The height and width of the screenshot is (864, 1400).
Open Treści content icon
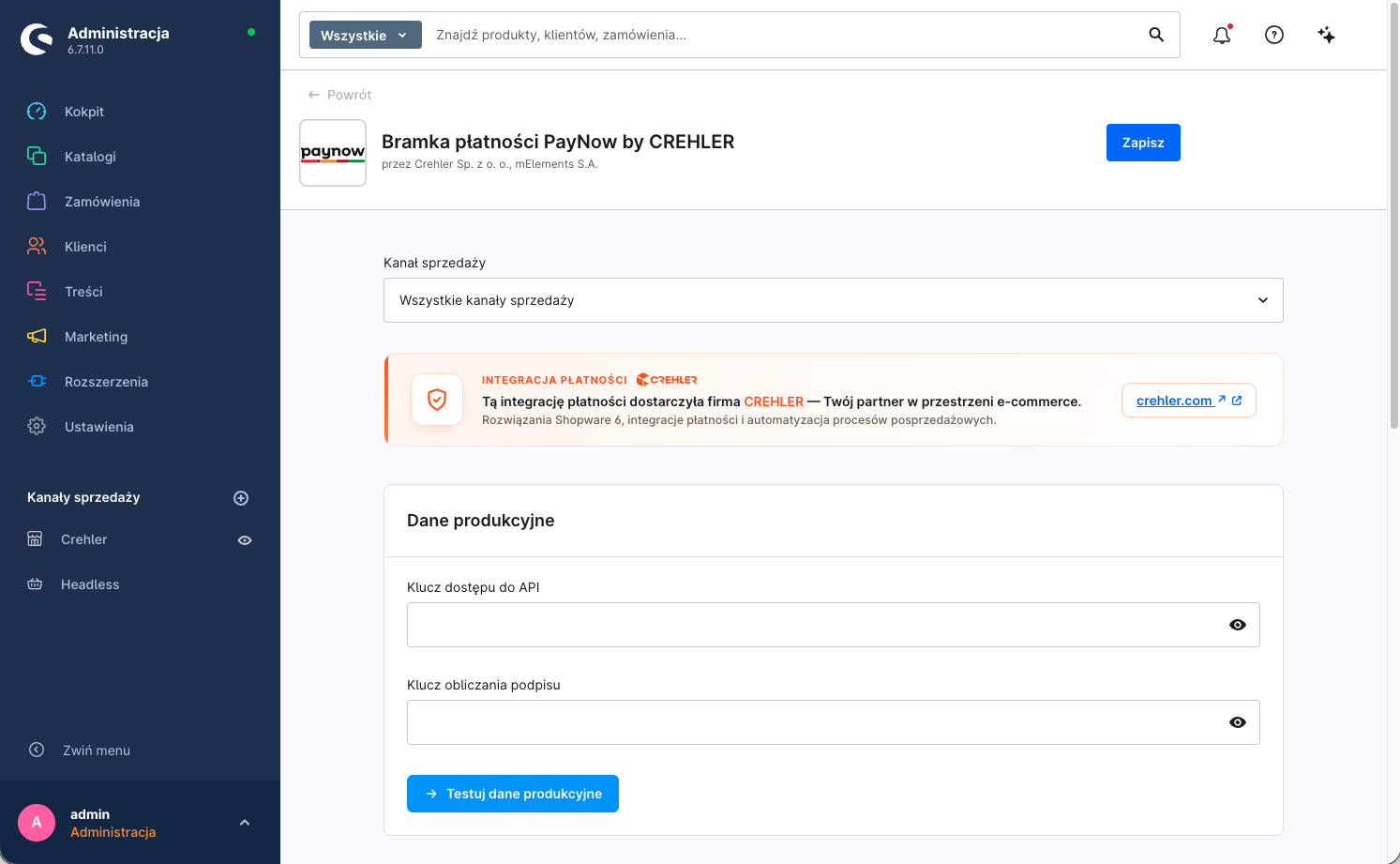[x=37, y=291]
